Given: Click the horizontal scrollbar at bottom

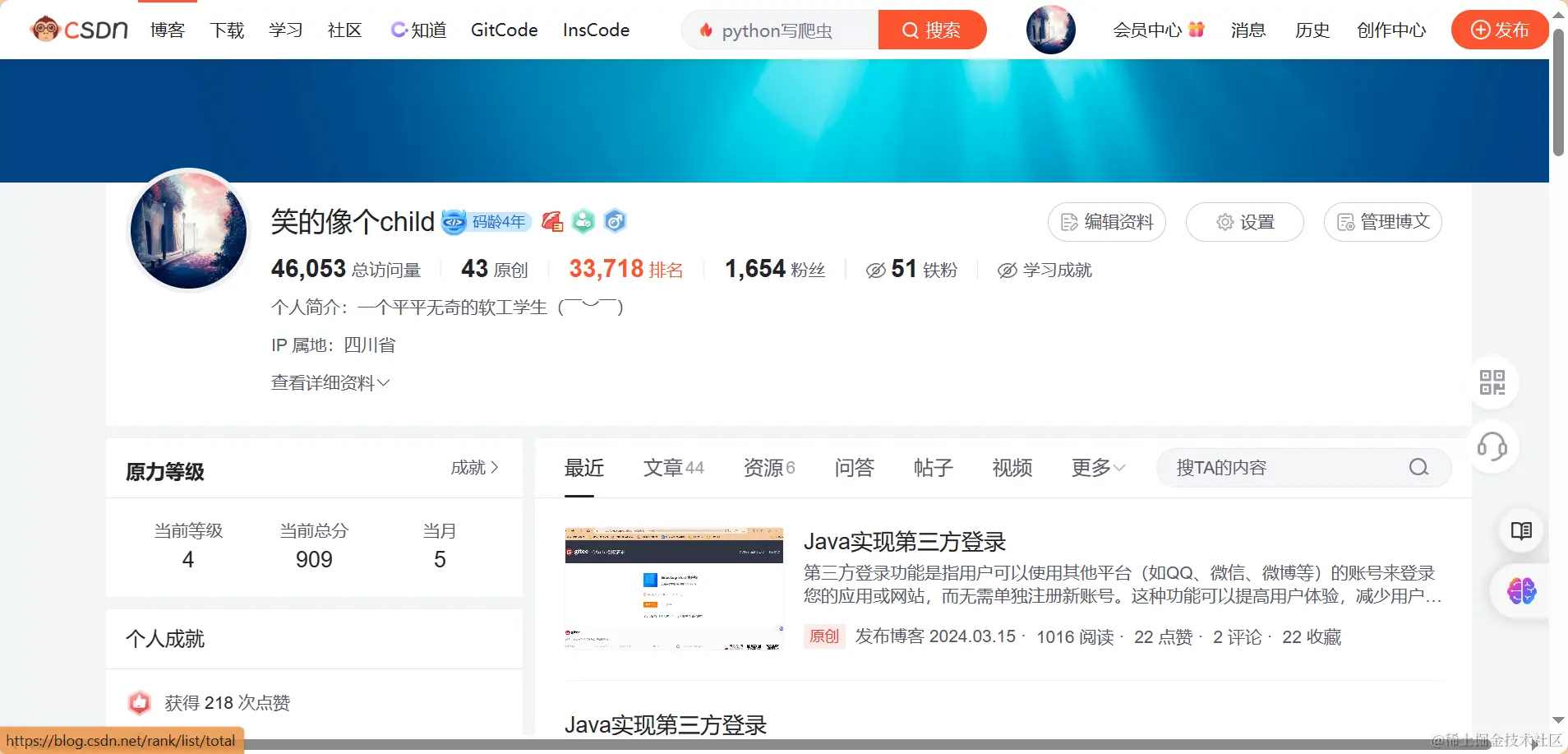Looking at the screenshot, I should 867,746.
